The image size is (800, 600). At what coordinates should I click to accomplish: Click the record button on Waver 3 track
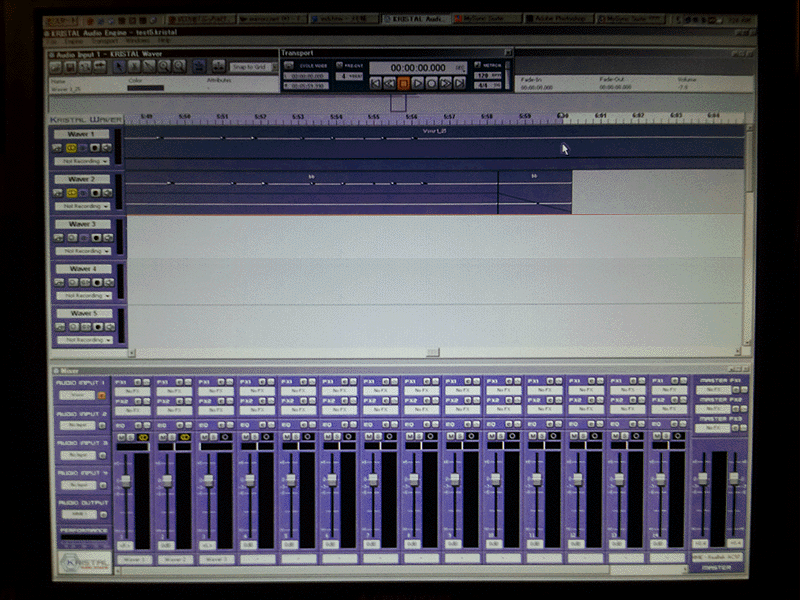(x=96, y=237)
